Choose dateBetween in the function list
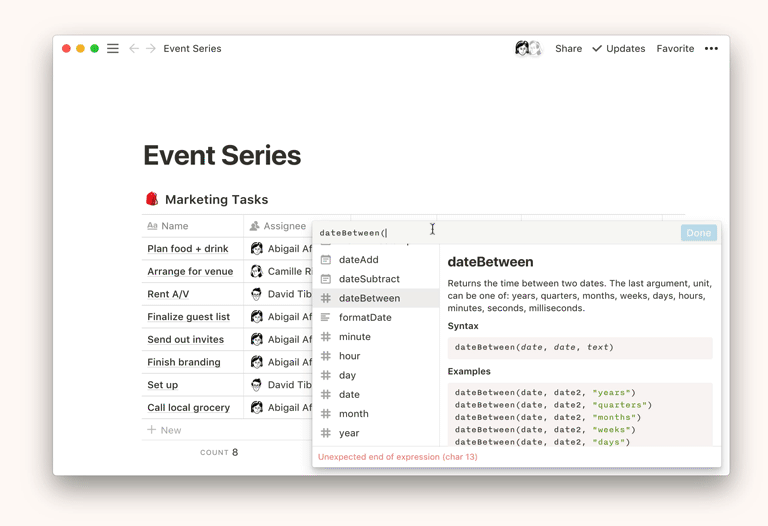The width and height of the screenshot is (768, 526). click(369, 298)
